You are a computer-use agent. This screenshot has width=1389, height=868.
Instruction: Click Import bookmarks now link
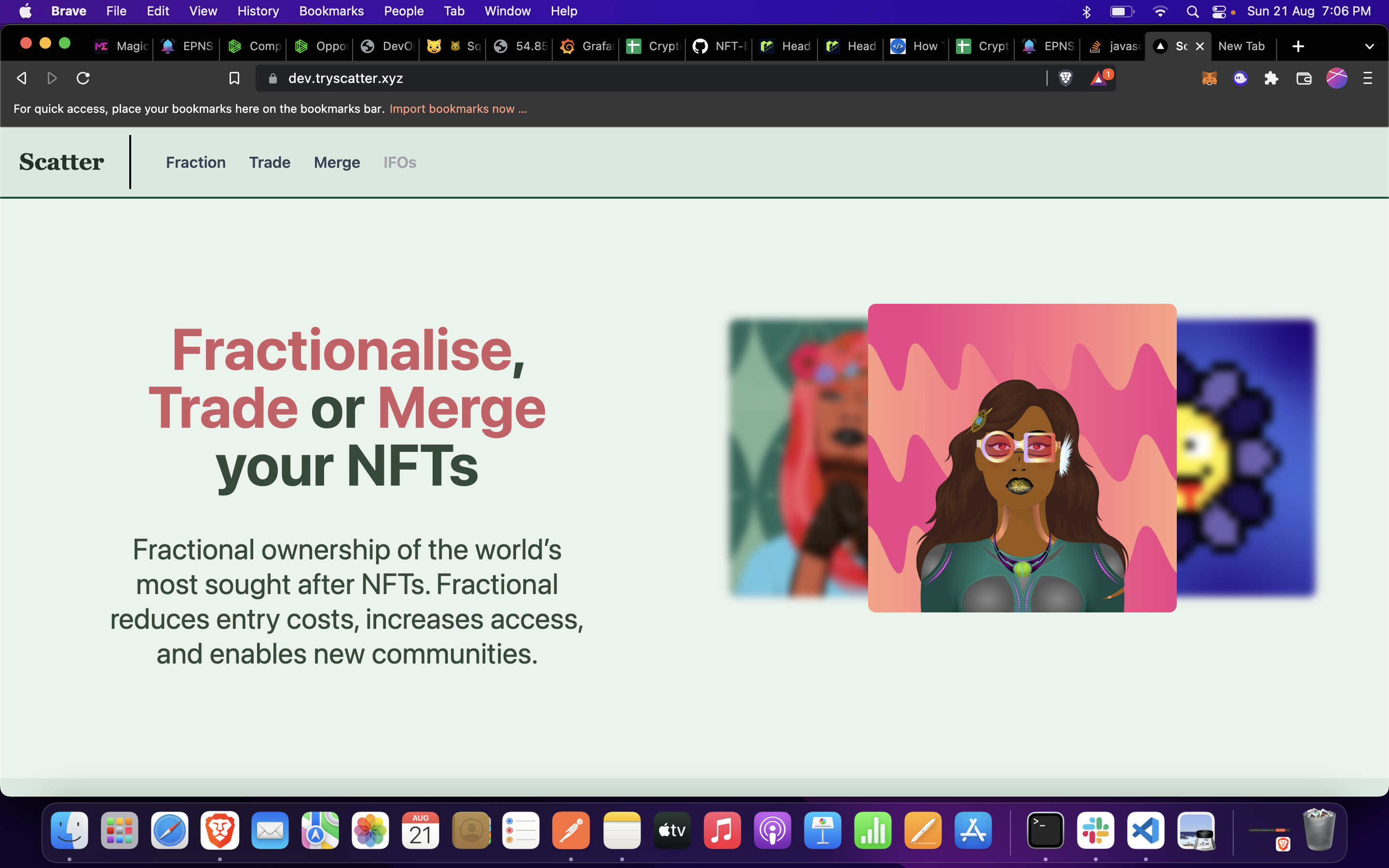coord(457,109)
